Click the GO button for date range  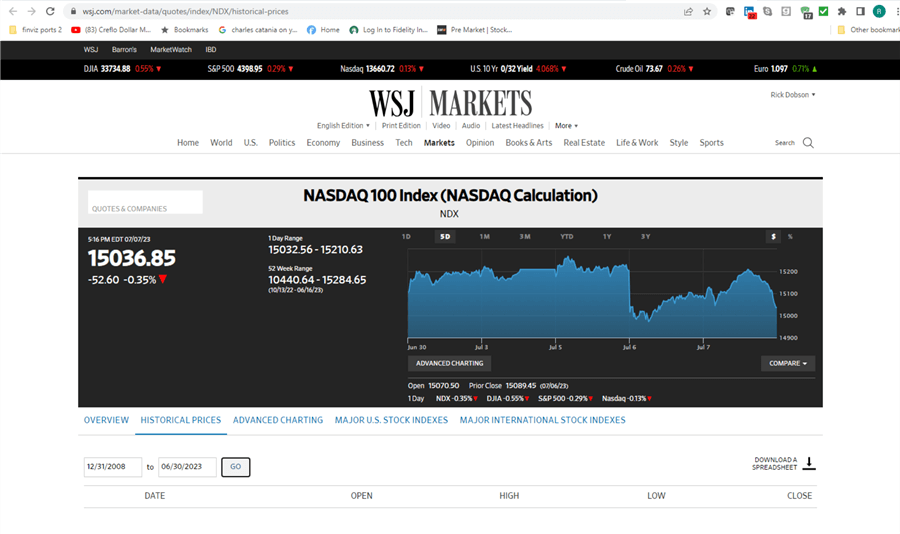pyautogui.click(x=235, y=467)
